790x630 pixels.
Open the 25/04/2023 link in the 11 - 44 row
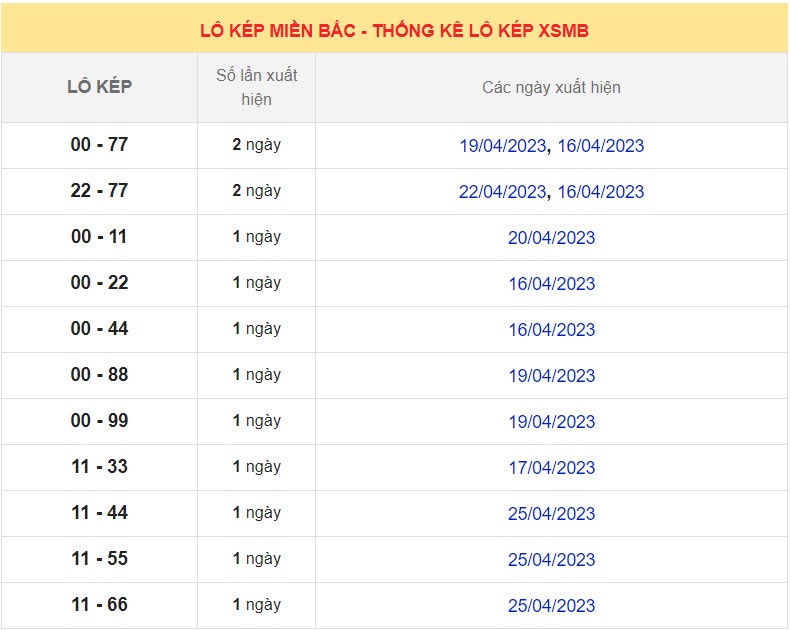click(551, 514)
